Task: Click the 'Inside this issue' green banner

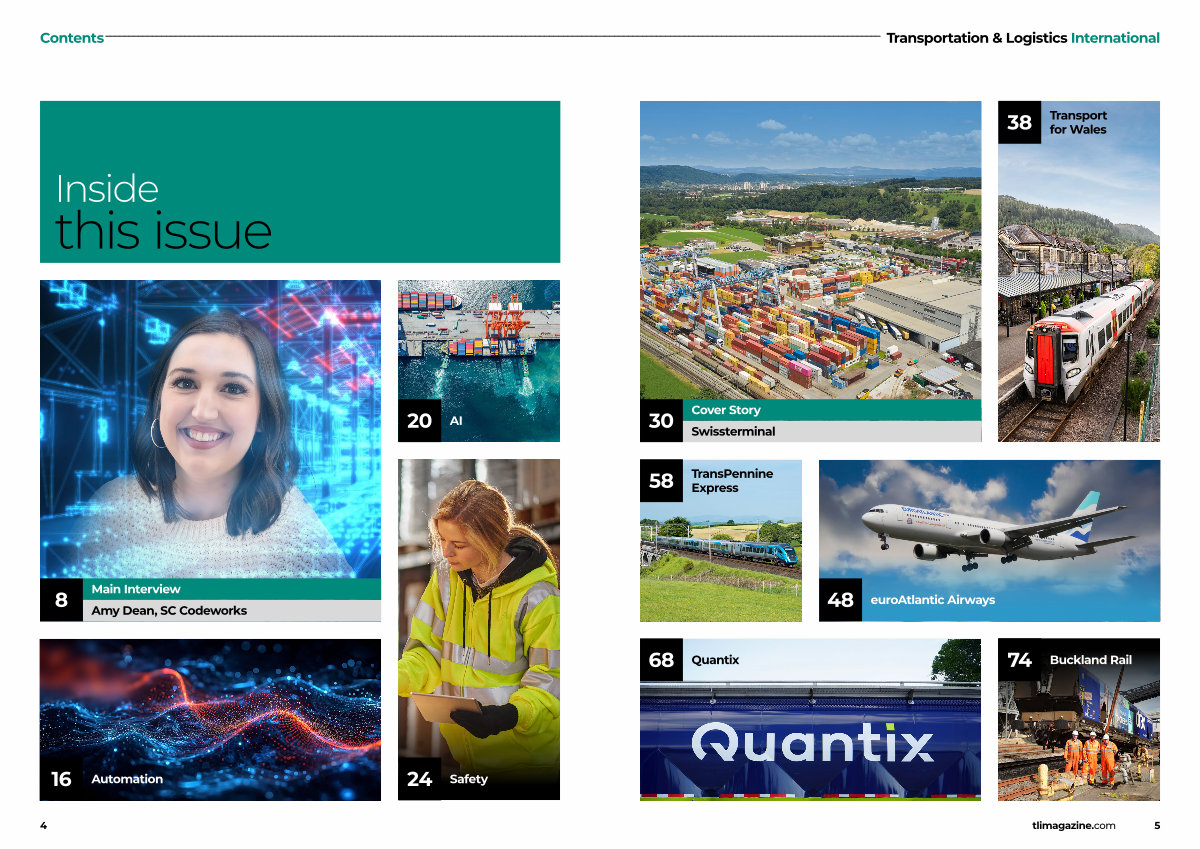Action: pyautogui.click(x=300, y=182)
